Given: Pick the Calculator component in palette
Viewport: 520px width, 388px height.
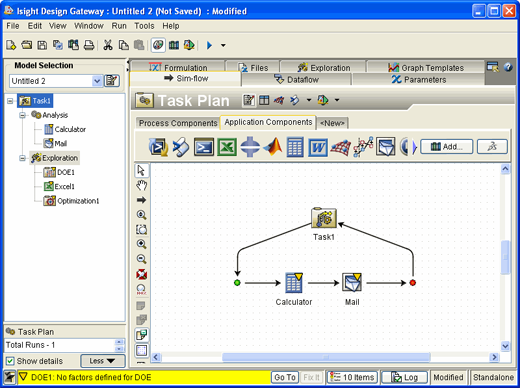Looking at the screenshot, I should point(295,147).
